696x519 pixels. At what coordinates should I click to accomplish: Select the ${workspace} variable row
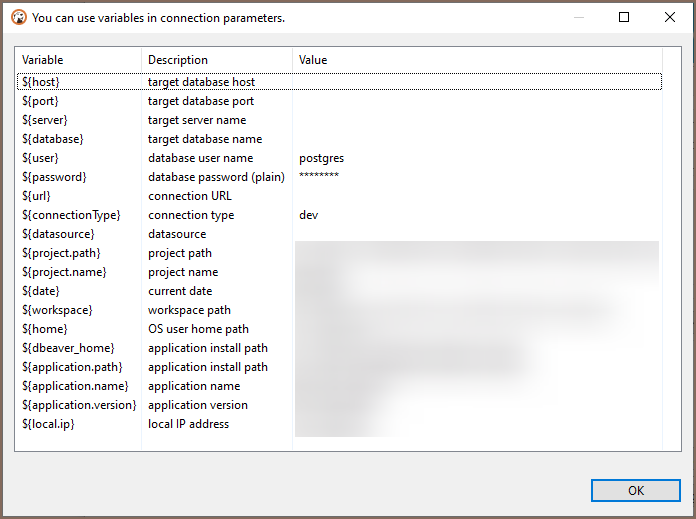point(56,310)
